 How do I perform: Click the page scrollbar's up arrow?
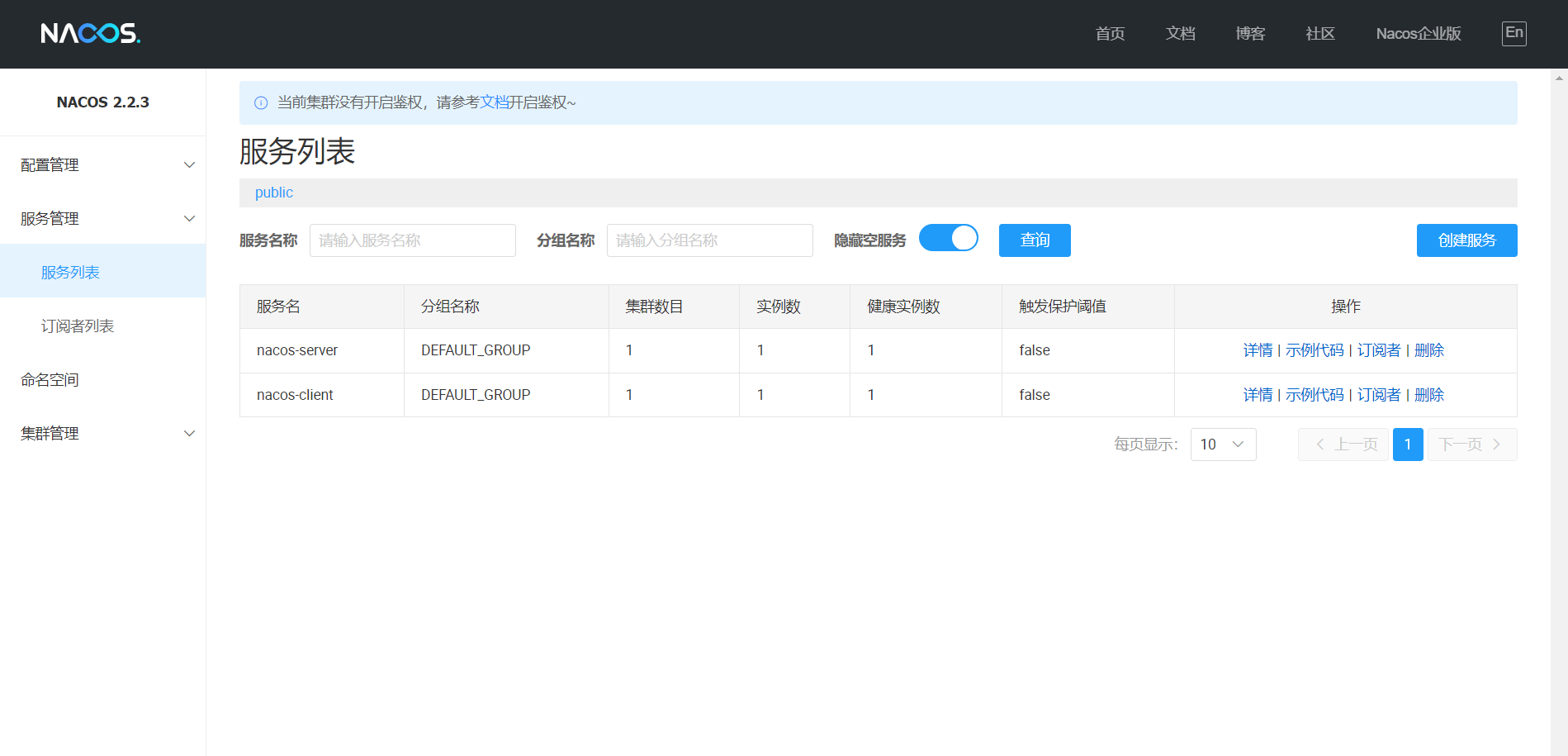pos(1559,78)
